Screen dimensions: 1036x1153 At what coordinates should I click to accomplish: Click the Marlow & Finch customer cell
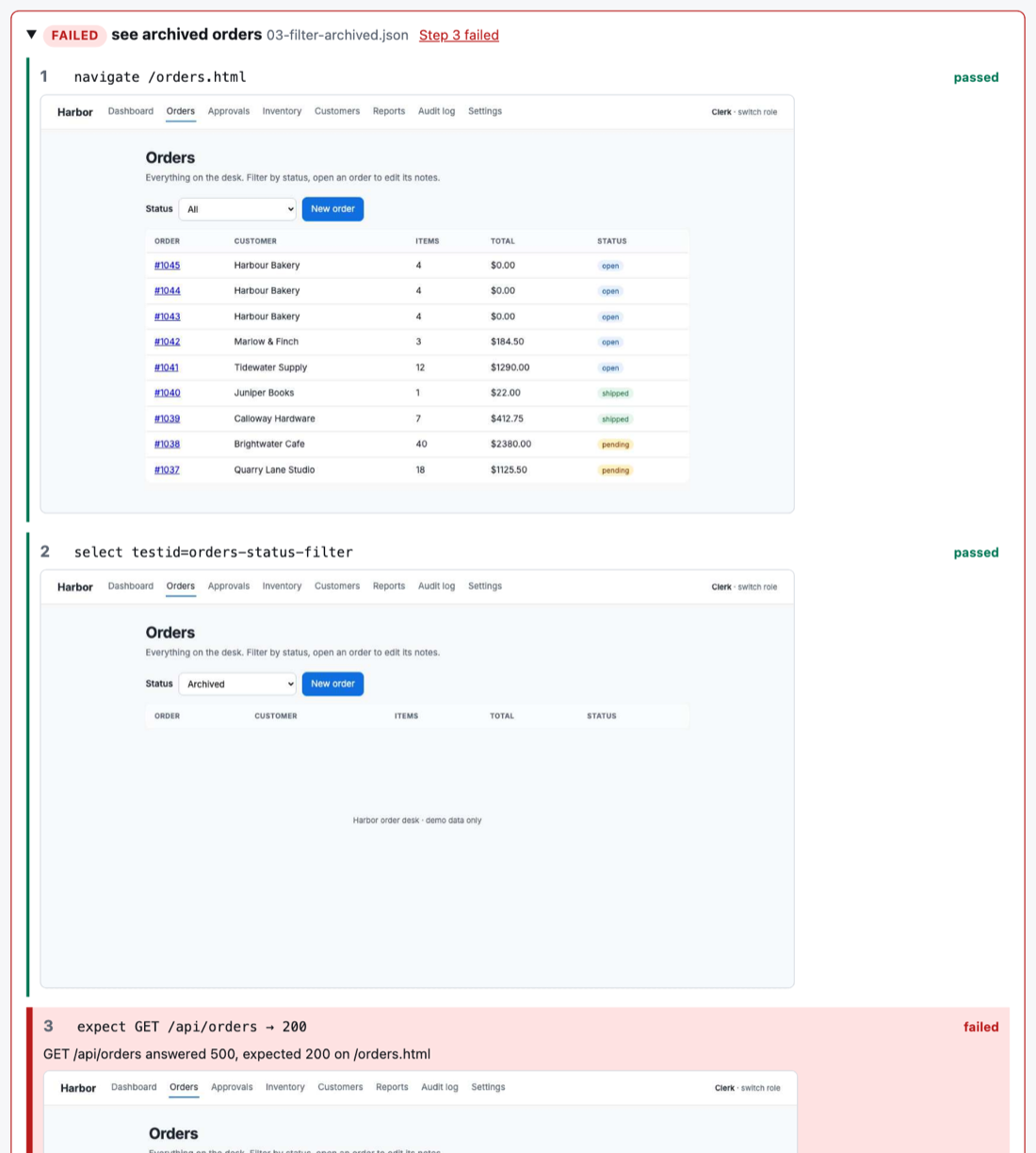(x=267, y=342)
